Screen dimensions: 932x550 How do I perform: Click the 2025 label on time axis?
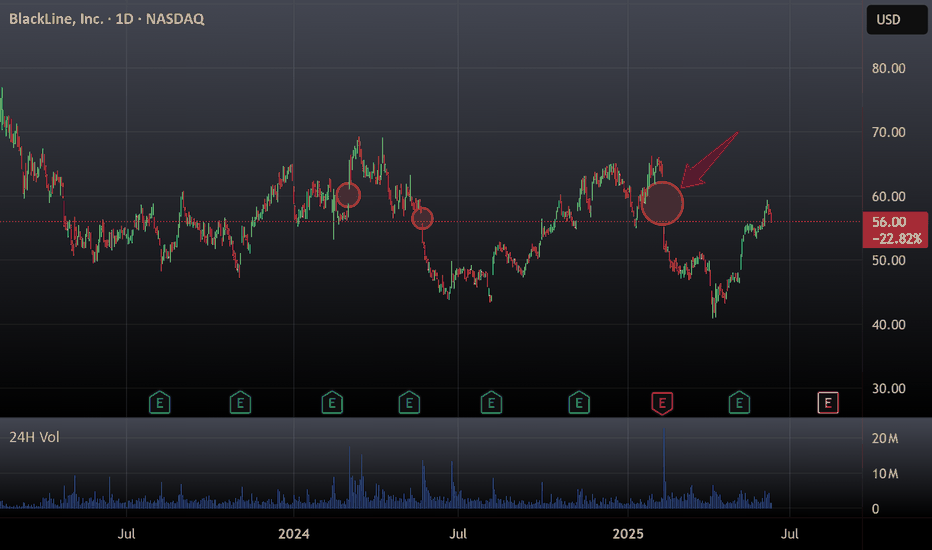click(628, 533)
